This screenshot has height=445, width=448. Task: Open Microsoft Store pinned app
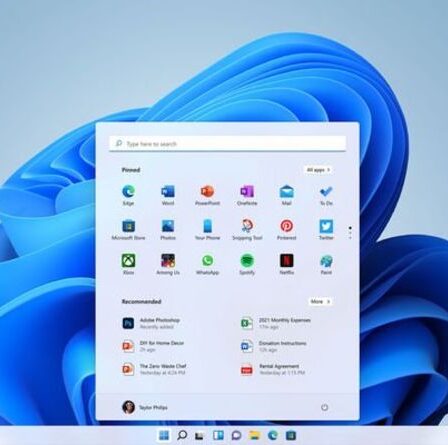tap(128, 230)
